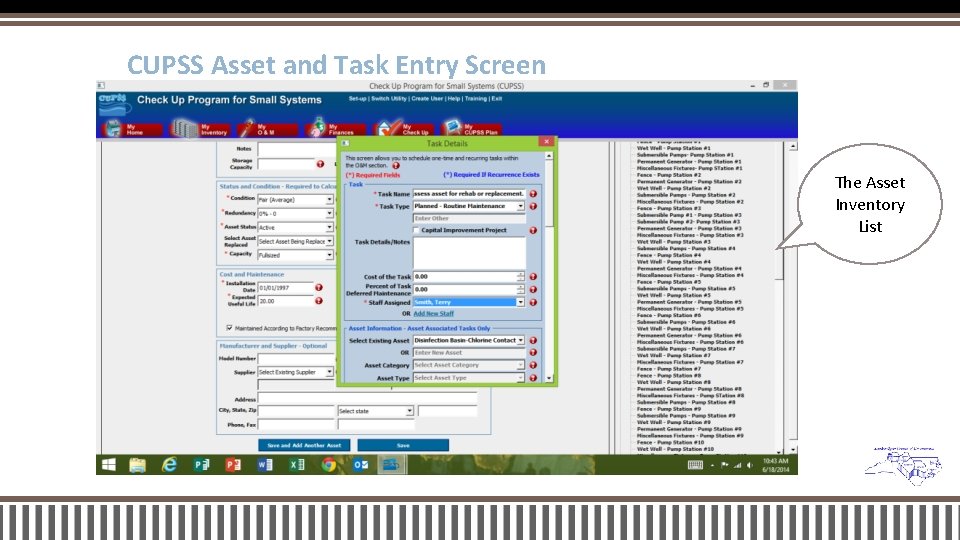Open Word from taskbar
The height and width of the screenshot is (540, 960).
click(x=265, y=465)
